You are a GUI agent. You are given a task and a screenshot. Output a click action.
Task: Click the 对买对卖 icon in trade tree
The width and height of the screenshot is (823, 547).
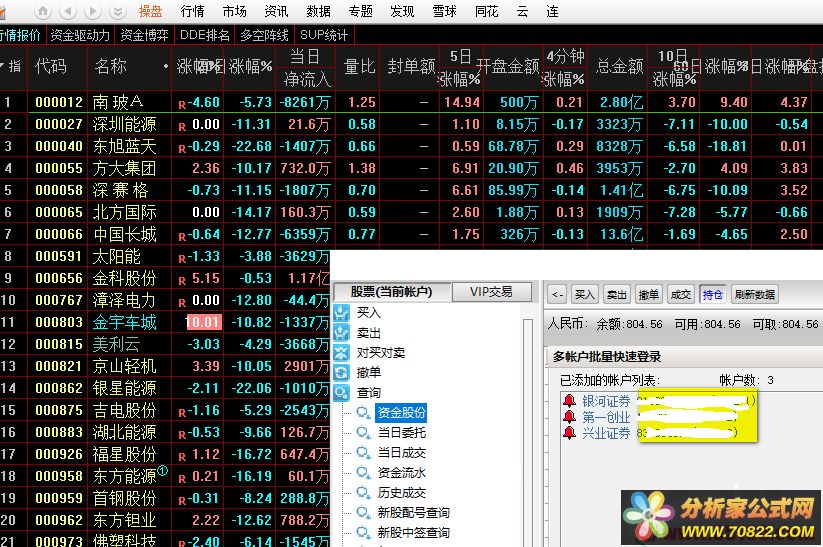tap(342, 352)
